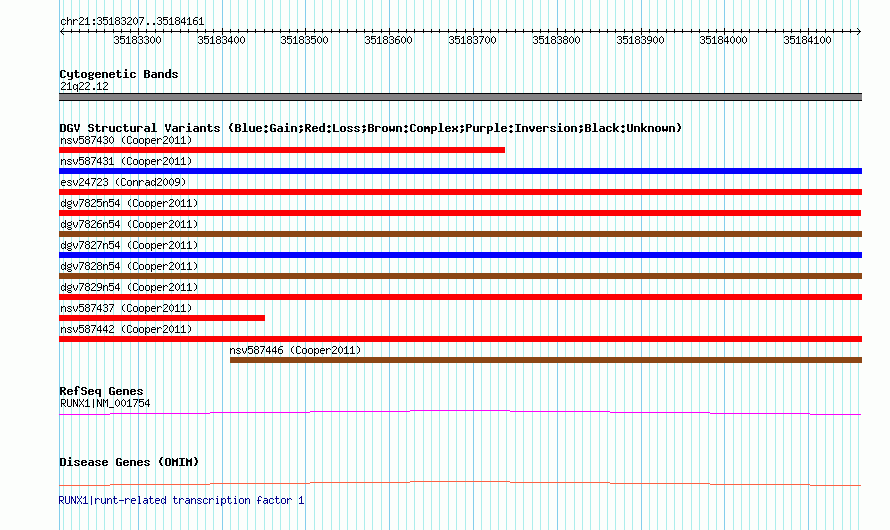890x530 pixels.
Task: Click the nsv587431 (Cooper2011) label
Action: tap(126, 161)
